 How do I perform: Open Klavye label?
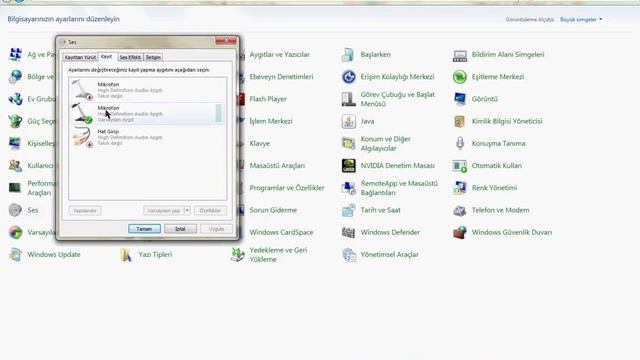[260, 144]
